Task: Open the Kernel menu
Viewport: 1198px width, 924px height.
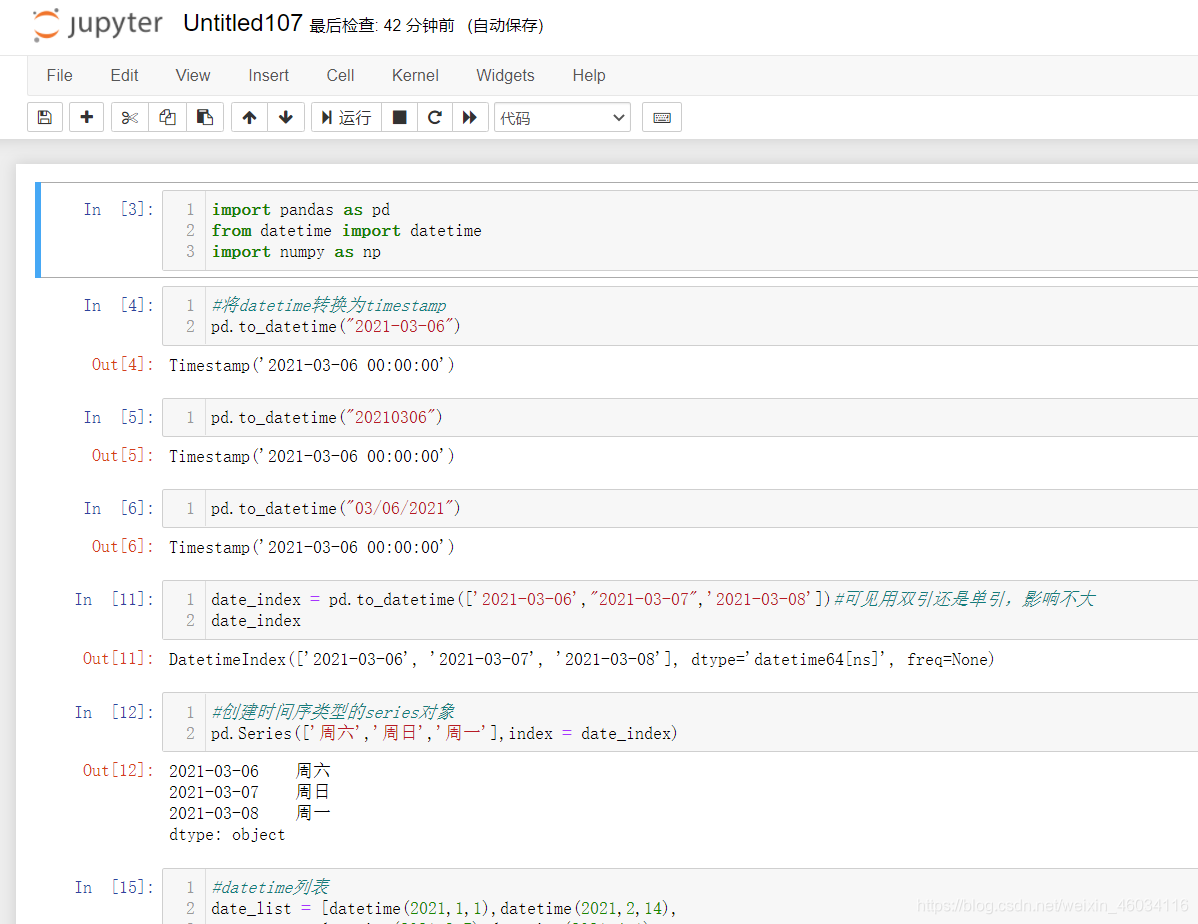Action: coord(415,75)
